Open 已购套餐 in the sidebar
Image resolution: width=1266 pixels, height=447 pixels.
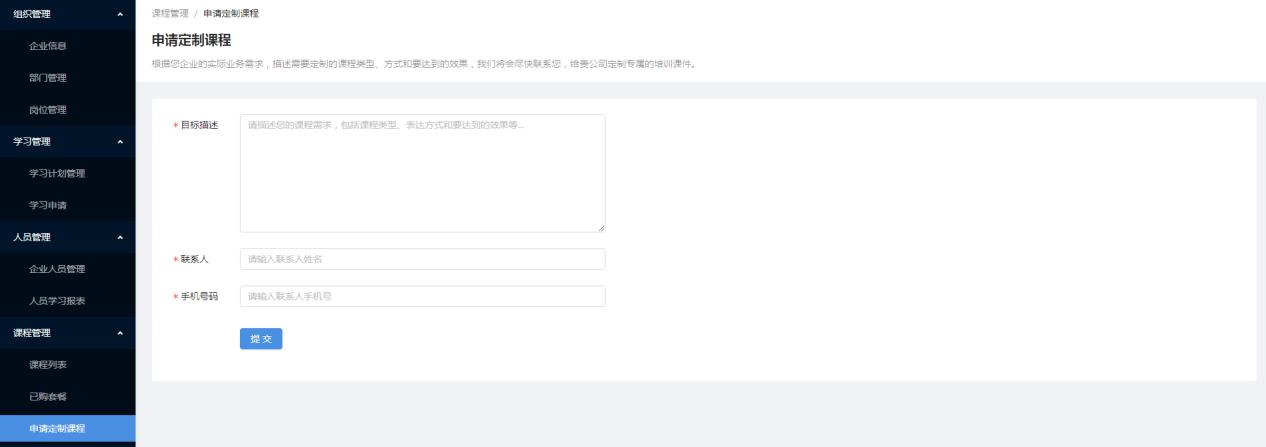click(x=67, y=397)
